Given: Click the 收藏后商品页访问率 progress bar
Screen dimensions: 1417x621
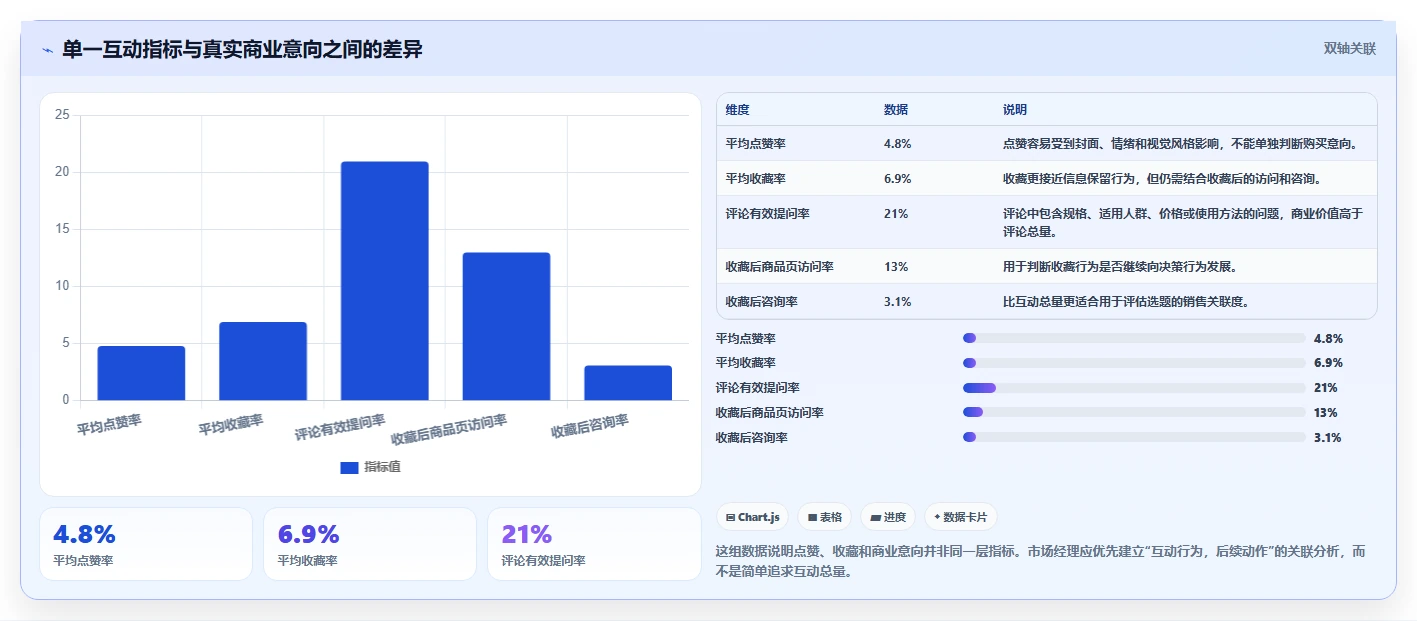Looking at the screenshot, I should (1134, 413).
